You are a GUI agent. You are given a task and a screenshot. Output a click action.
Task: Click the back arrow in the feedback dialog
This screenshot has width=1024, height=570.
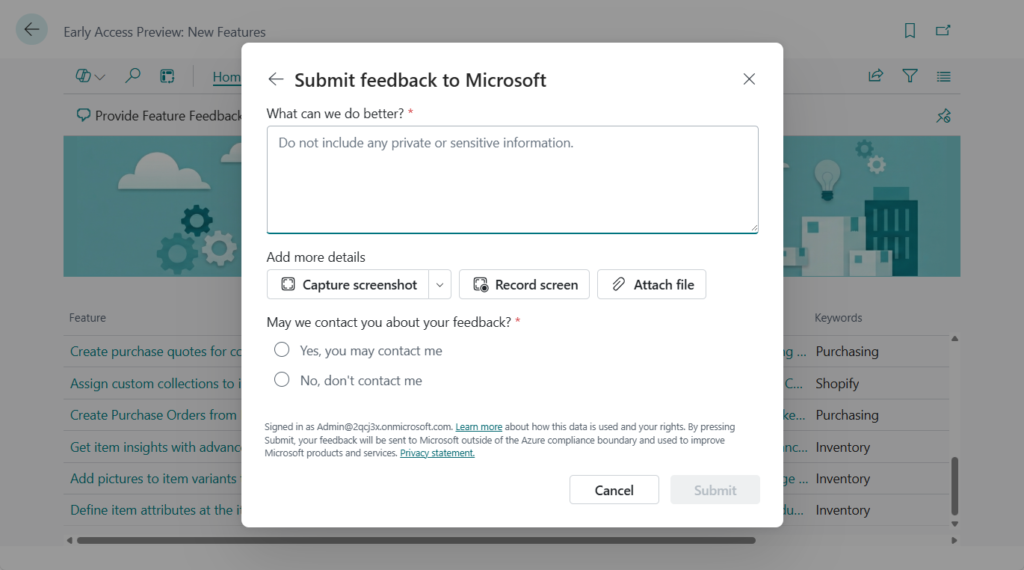pos(276,80)
